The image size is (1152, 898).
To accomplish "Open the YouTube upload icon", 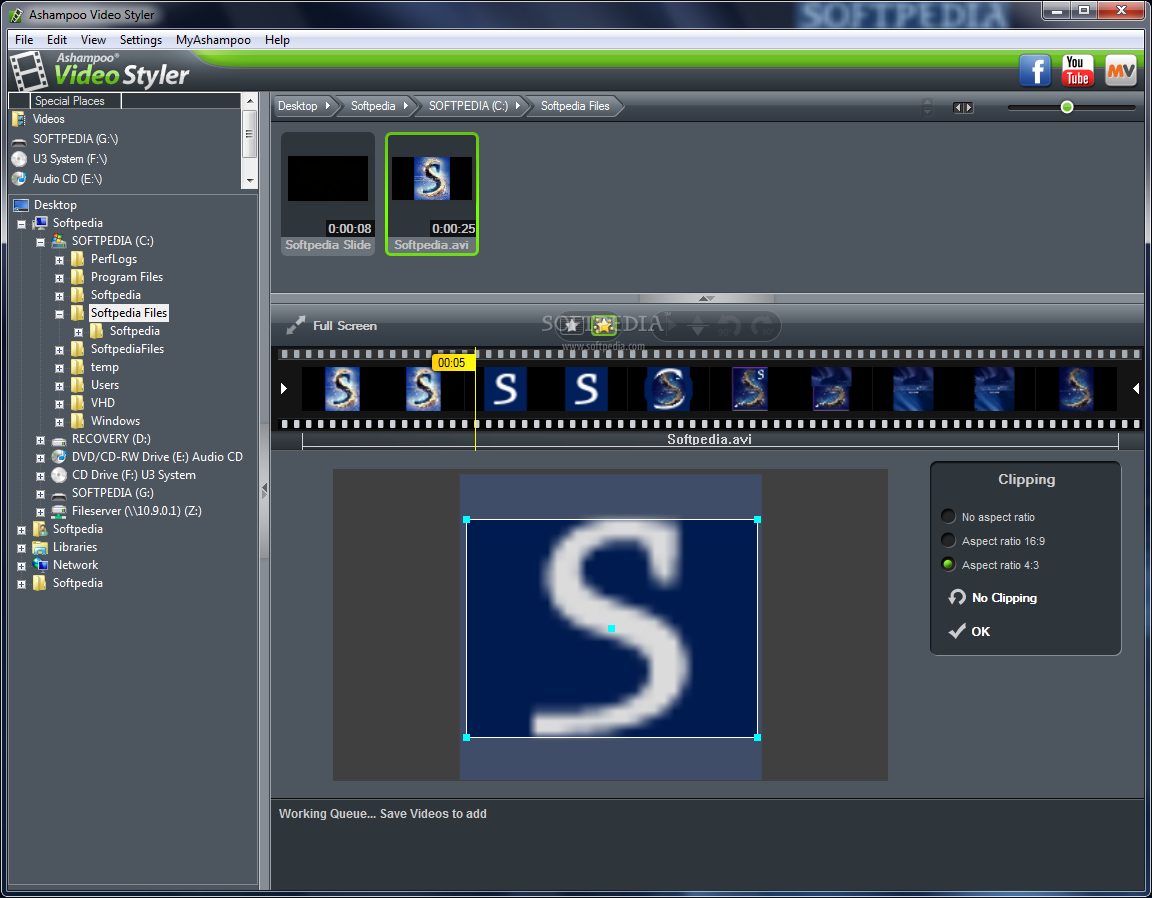I will [1077, 71].
